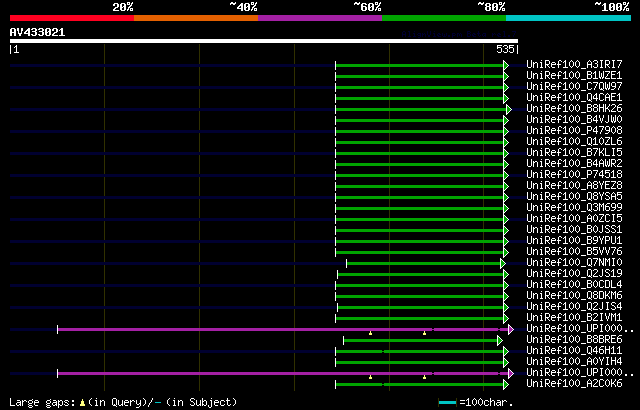Click the '=100char.' scale text
This screenshot has width=640, height=410.
pyautogui.click(x=486, y=402)
